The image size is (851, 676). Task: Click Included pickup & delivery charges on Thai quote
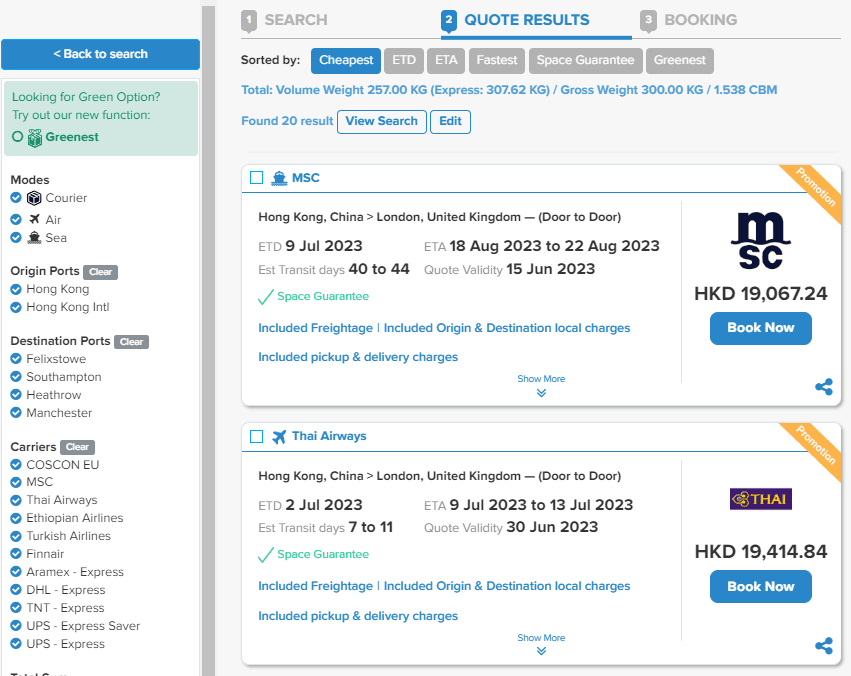(358, 616)
